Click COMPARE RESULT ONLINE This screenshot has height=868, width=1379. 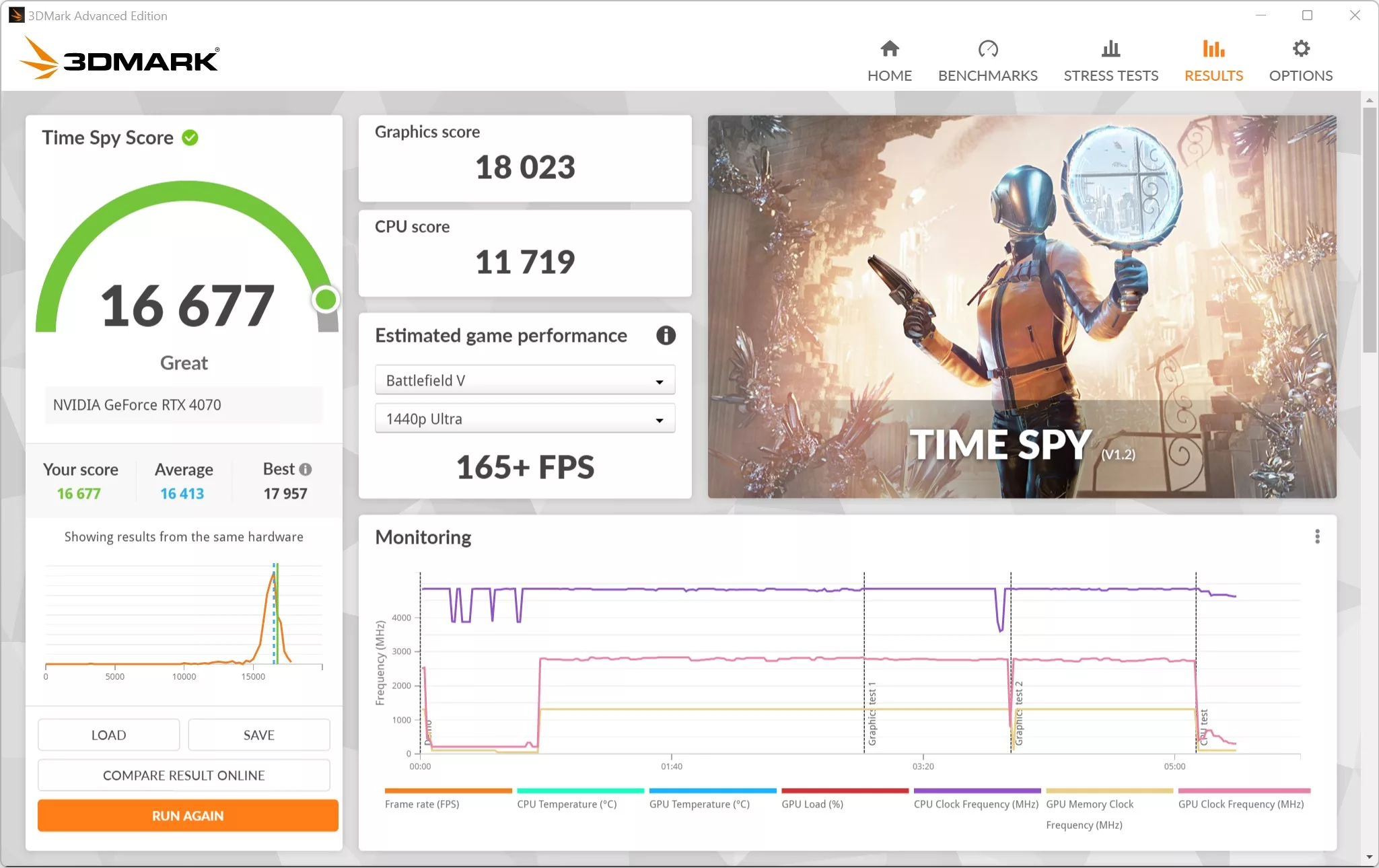coord(183,775)
